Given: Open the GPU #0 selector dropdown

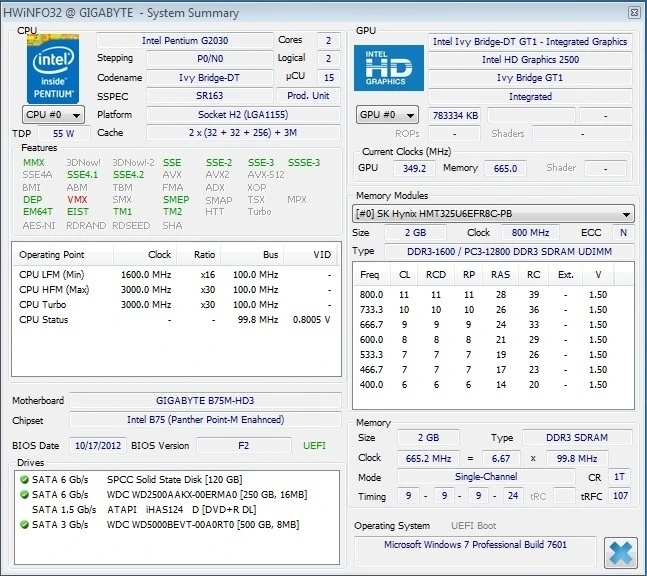Looking at the screenshot, I should point(387,115).
